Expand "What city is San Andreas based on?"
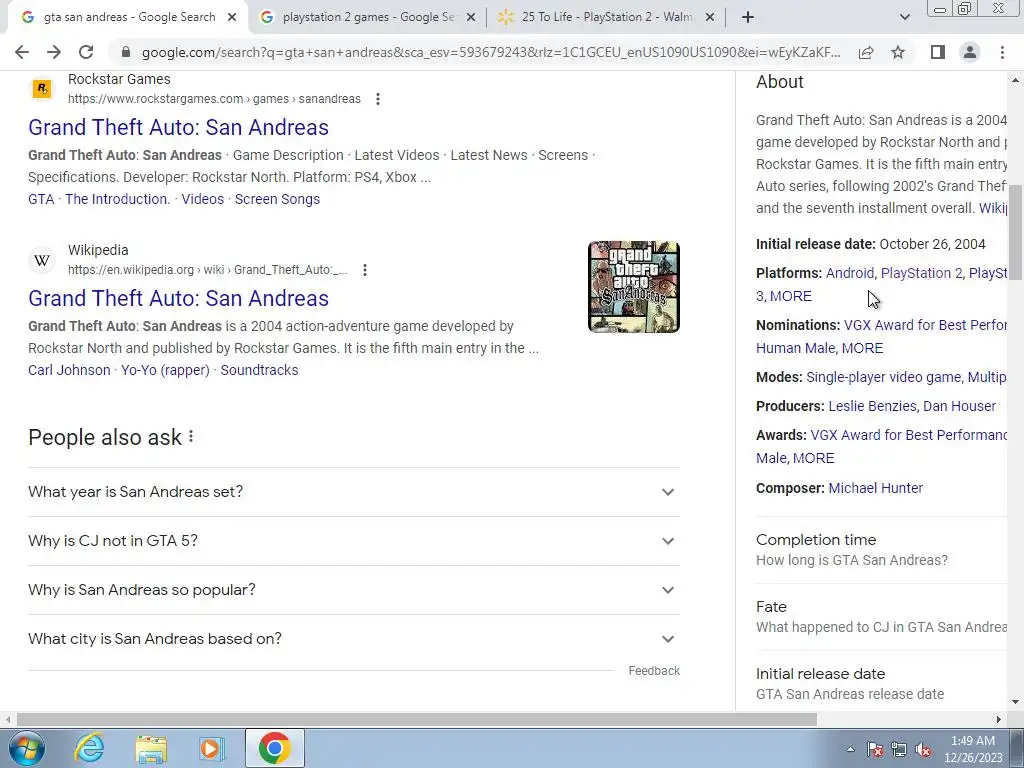Screen dimensions: 1024x768 pyautogui.click(x=353, y=639)
